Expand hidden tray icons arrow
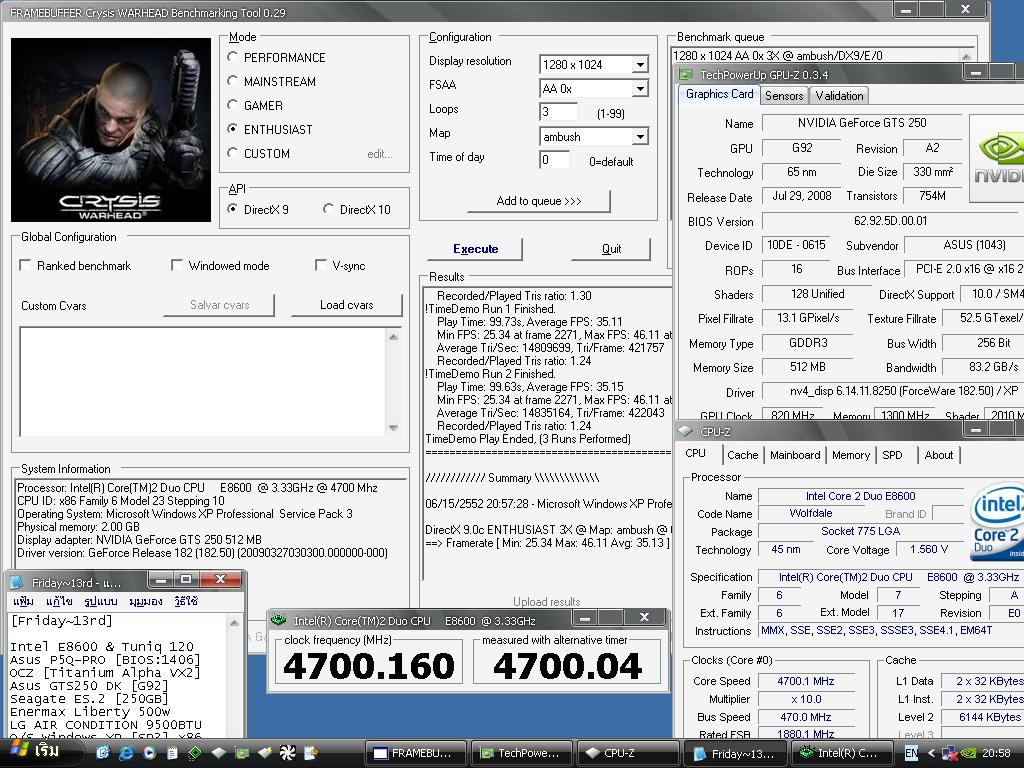1024x768 pixels. (x=931, y=753)
